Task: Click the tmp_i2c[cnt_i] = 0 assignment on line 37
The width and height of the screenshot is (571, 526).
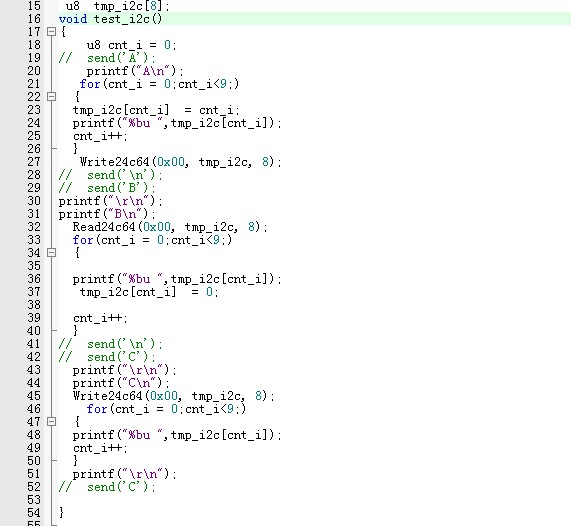Action: pos(149,292)
